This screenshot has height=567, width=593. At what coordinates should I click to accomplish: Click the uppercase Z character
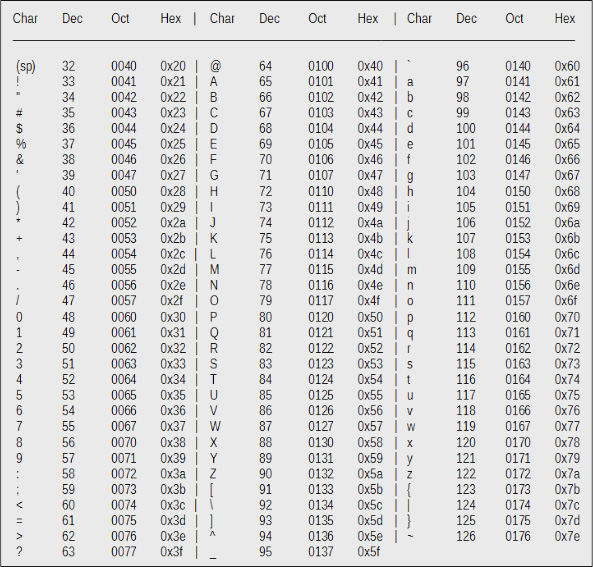point(213,474)
